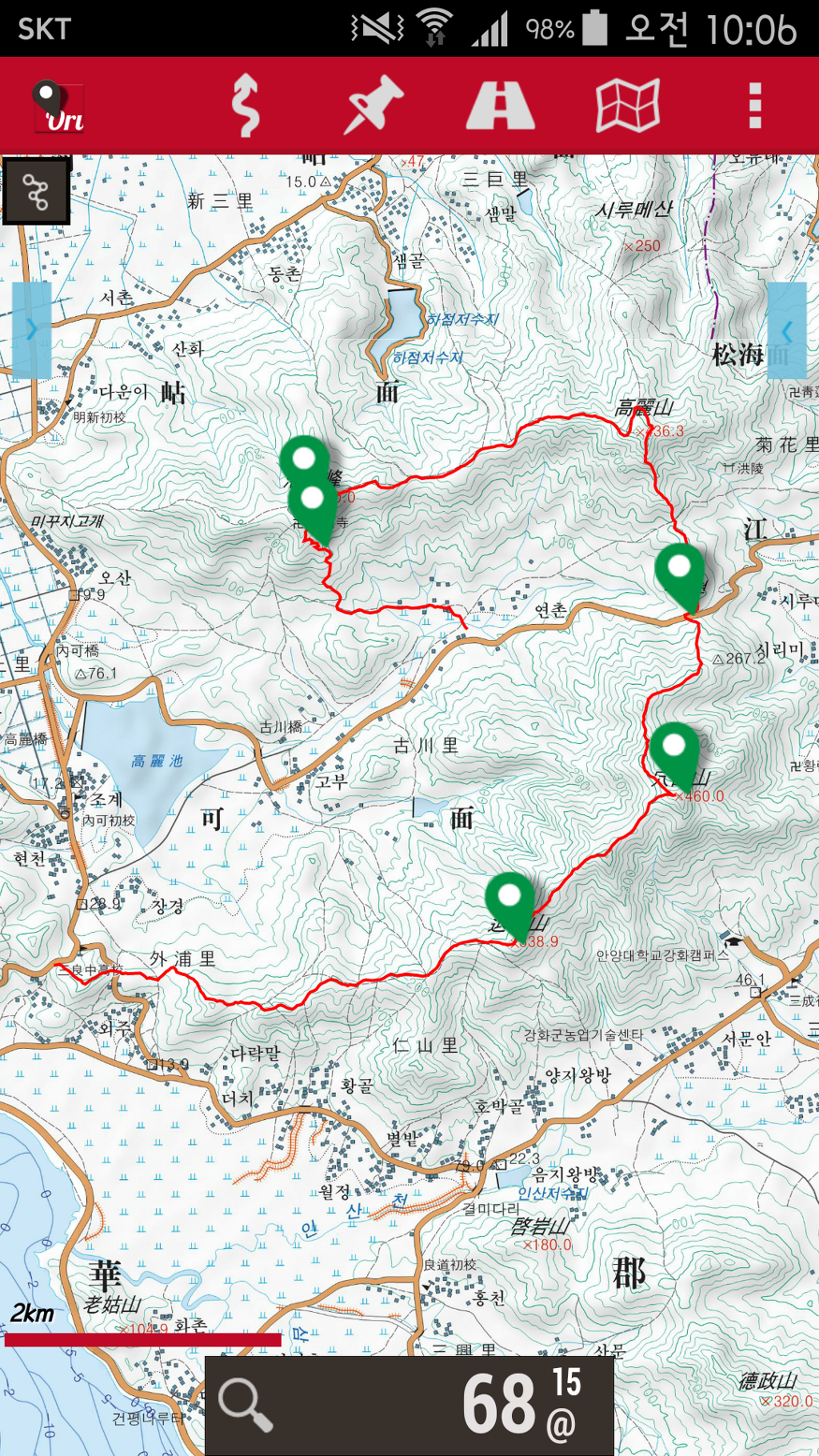Open the waypoints pushpin menu
This screenshot has width=819, height=1456.
point(373,105)
